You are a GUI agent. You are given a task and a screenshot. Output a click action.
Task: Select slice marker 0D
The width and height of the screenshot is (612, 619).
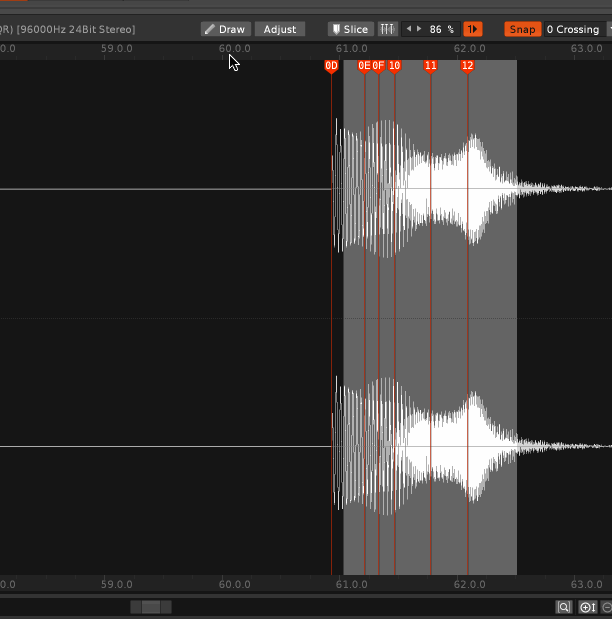coord(331,66)
